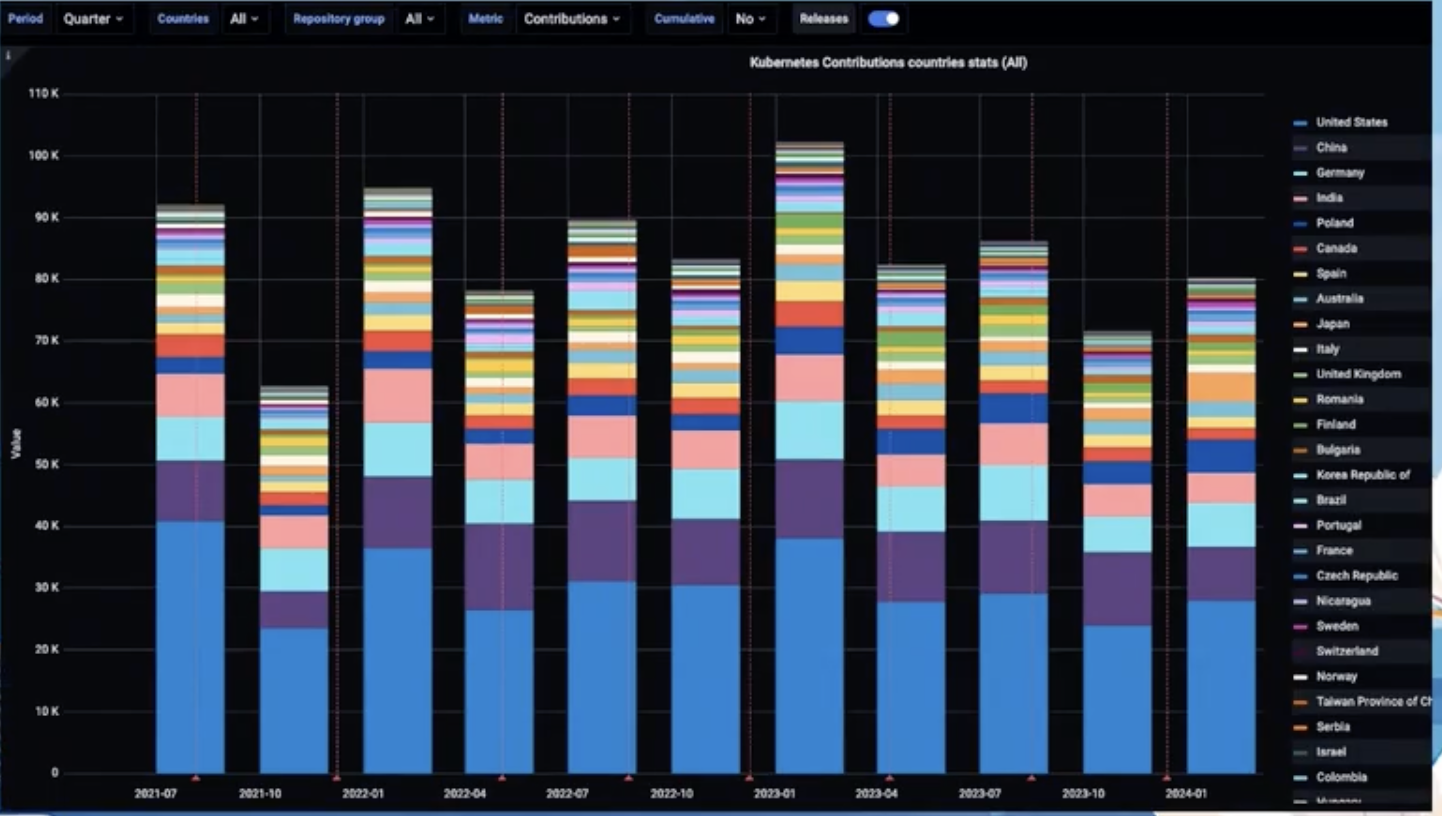
Task: Isolate the India series in the legend
Action: coord(1329,198)
